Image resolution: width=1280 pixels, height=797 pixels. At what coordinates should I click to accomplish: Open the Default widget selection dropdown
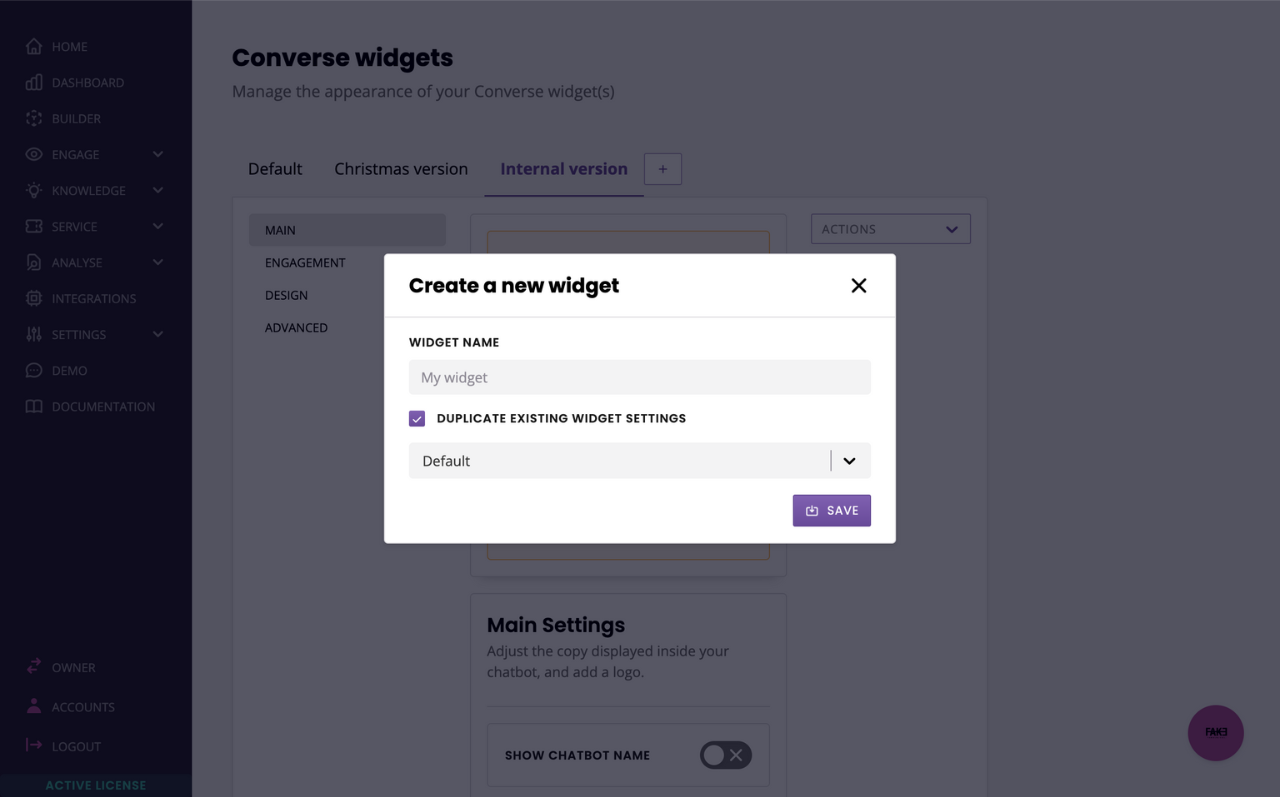tap(640, 461)
